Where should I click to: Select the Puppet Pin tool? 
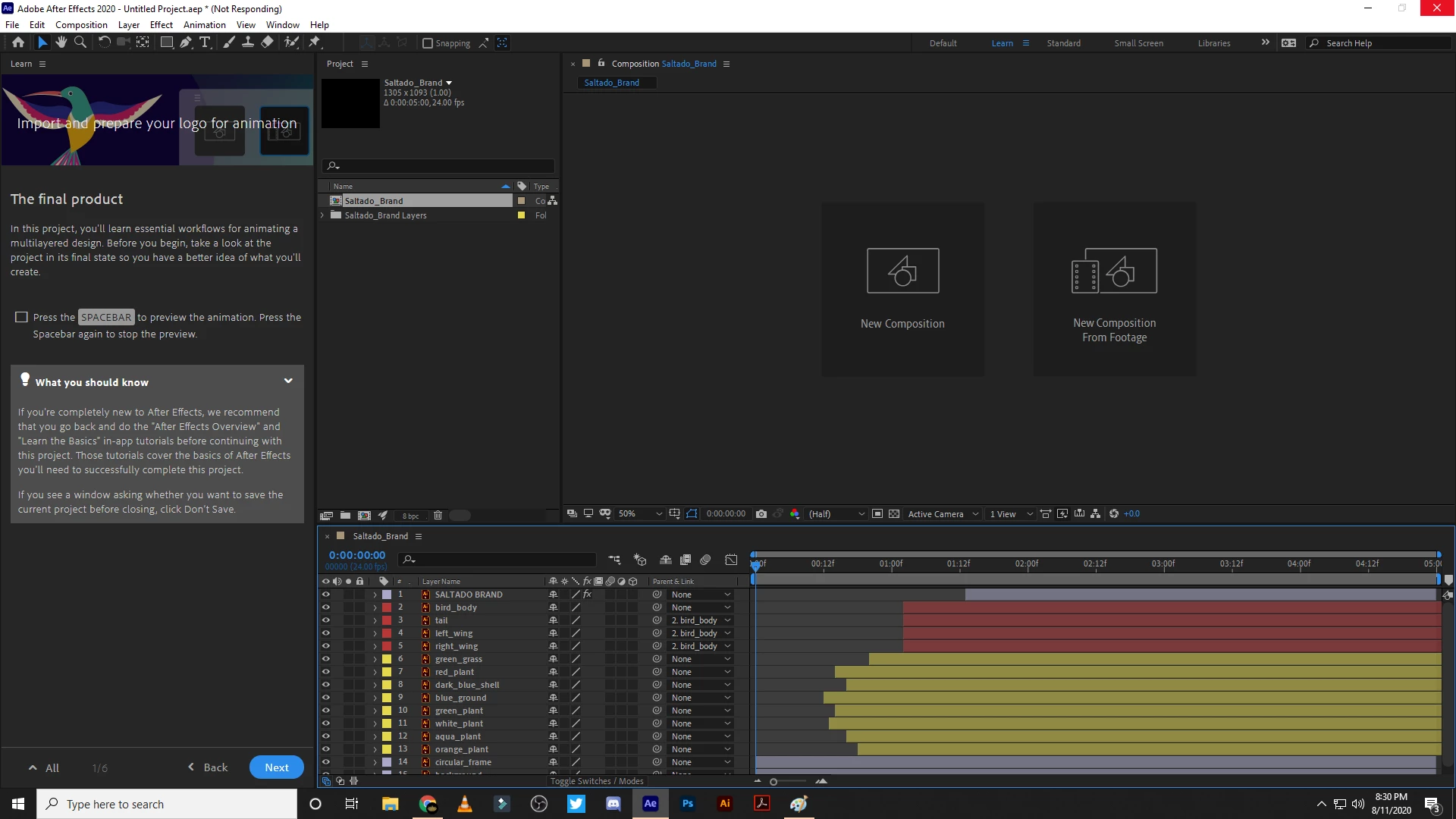click(315, 42)
